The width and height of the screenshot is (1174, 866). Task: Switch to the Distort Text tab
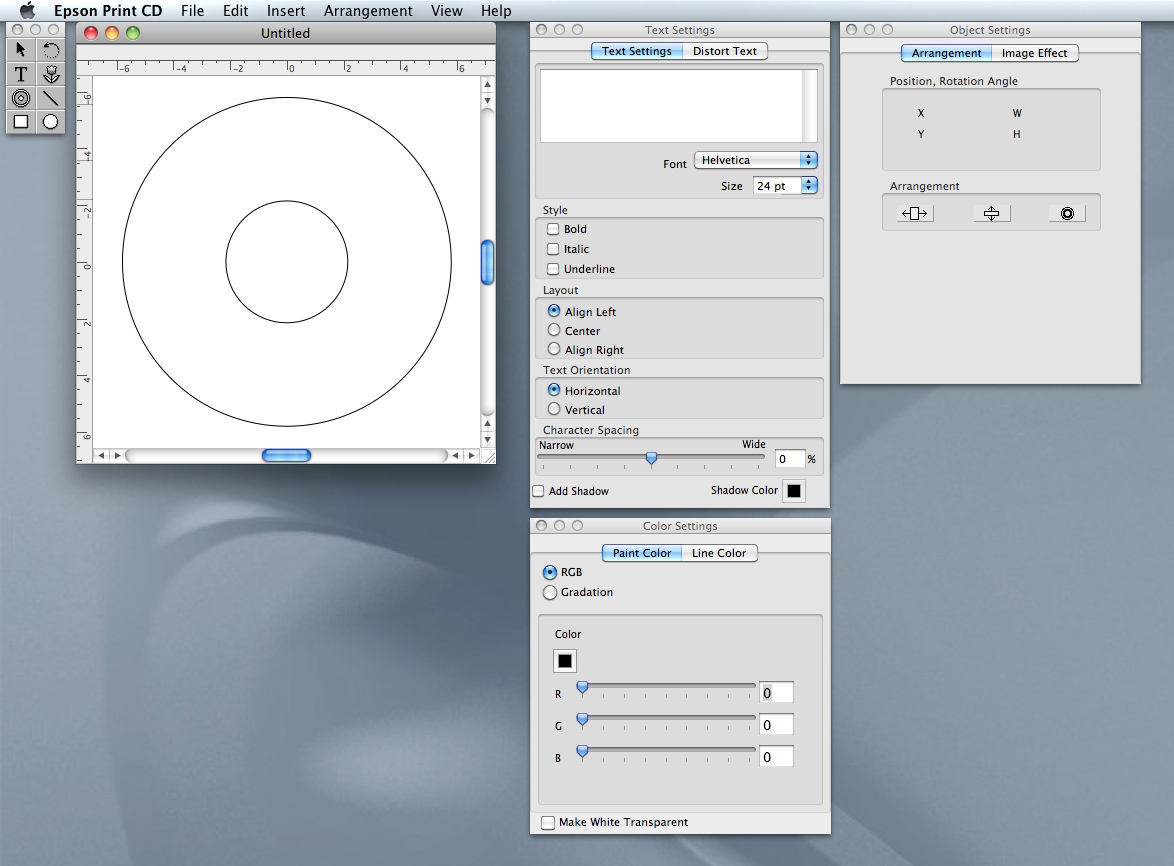[725, 51]
